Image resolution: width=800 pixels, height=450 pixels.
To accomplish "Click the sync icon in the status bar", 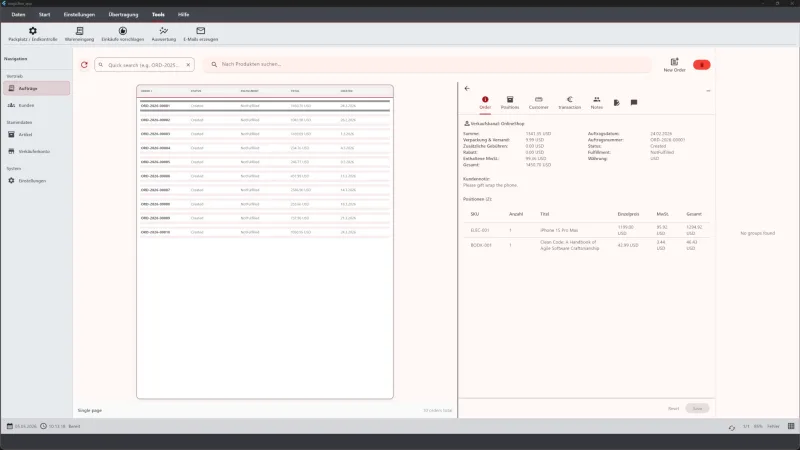I will pyautogui.click(x=732, y=428).
